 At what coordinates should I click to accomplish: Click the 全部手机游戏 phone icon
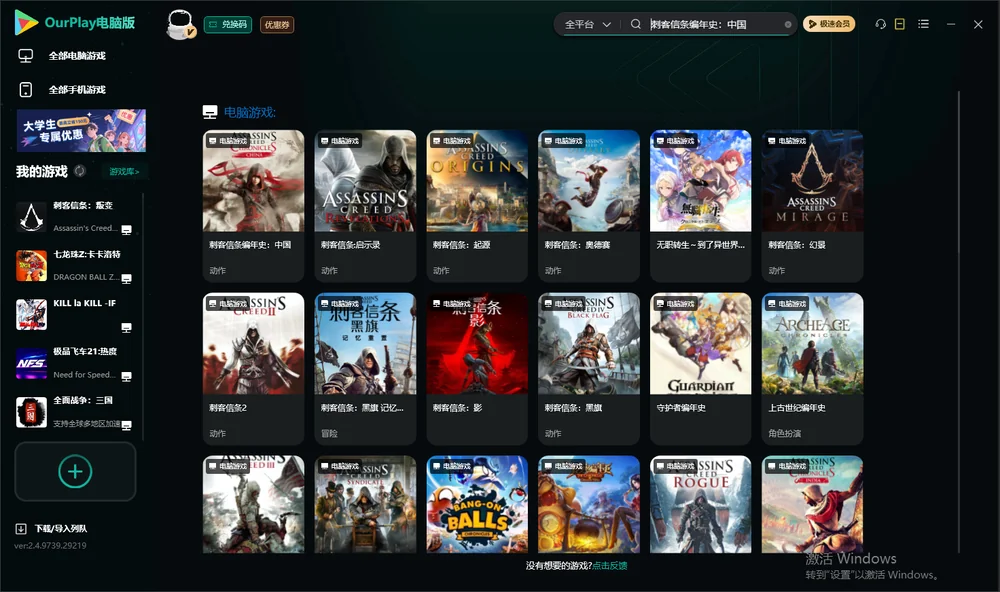[x=26, y=89]
